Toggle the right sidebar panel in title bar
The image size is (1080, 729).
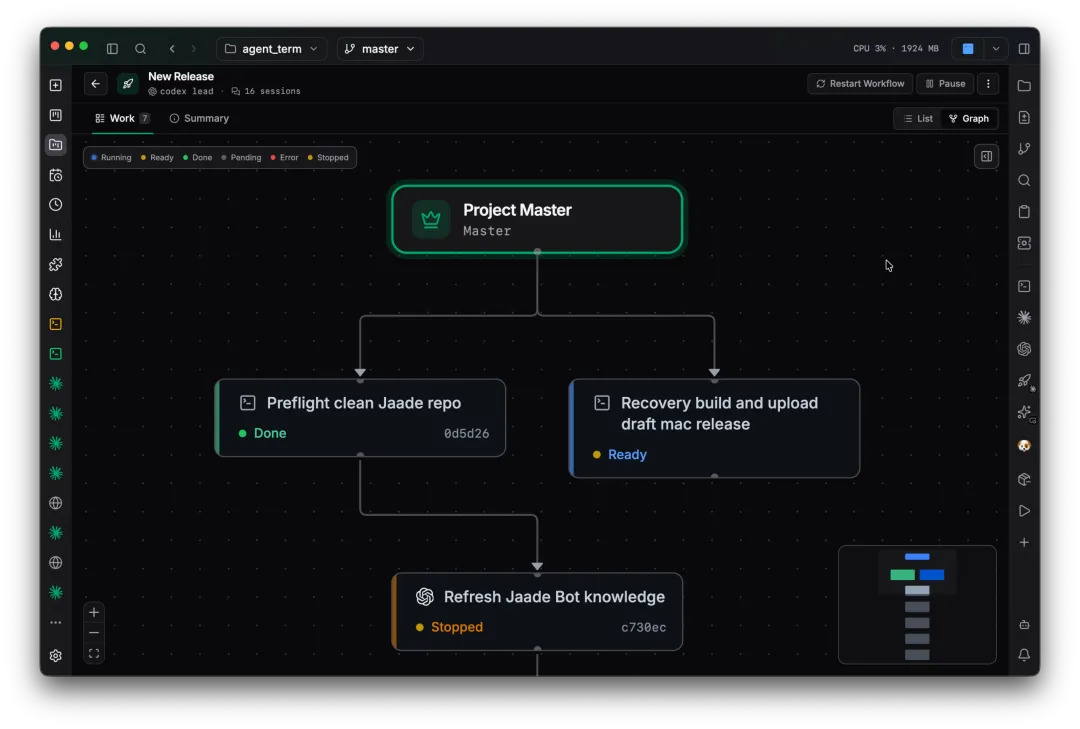click(x=1024, y=49)
